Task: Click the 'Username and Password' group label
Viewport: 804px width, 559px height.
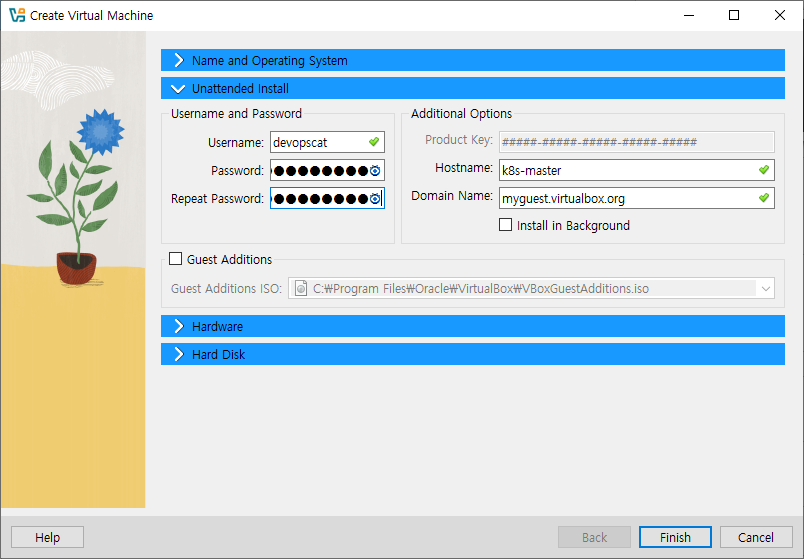Action: pos(236,113)
